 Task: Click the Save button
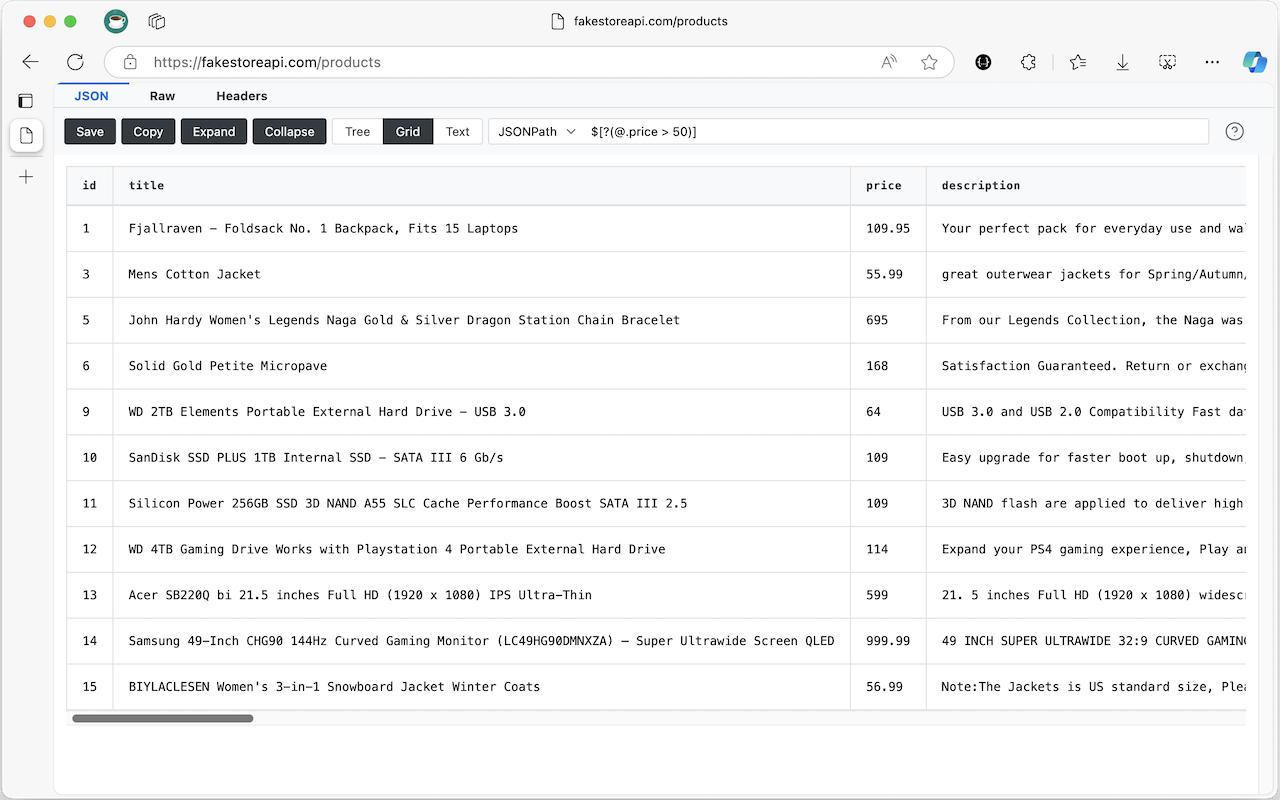[90, 131]
